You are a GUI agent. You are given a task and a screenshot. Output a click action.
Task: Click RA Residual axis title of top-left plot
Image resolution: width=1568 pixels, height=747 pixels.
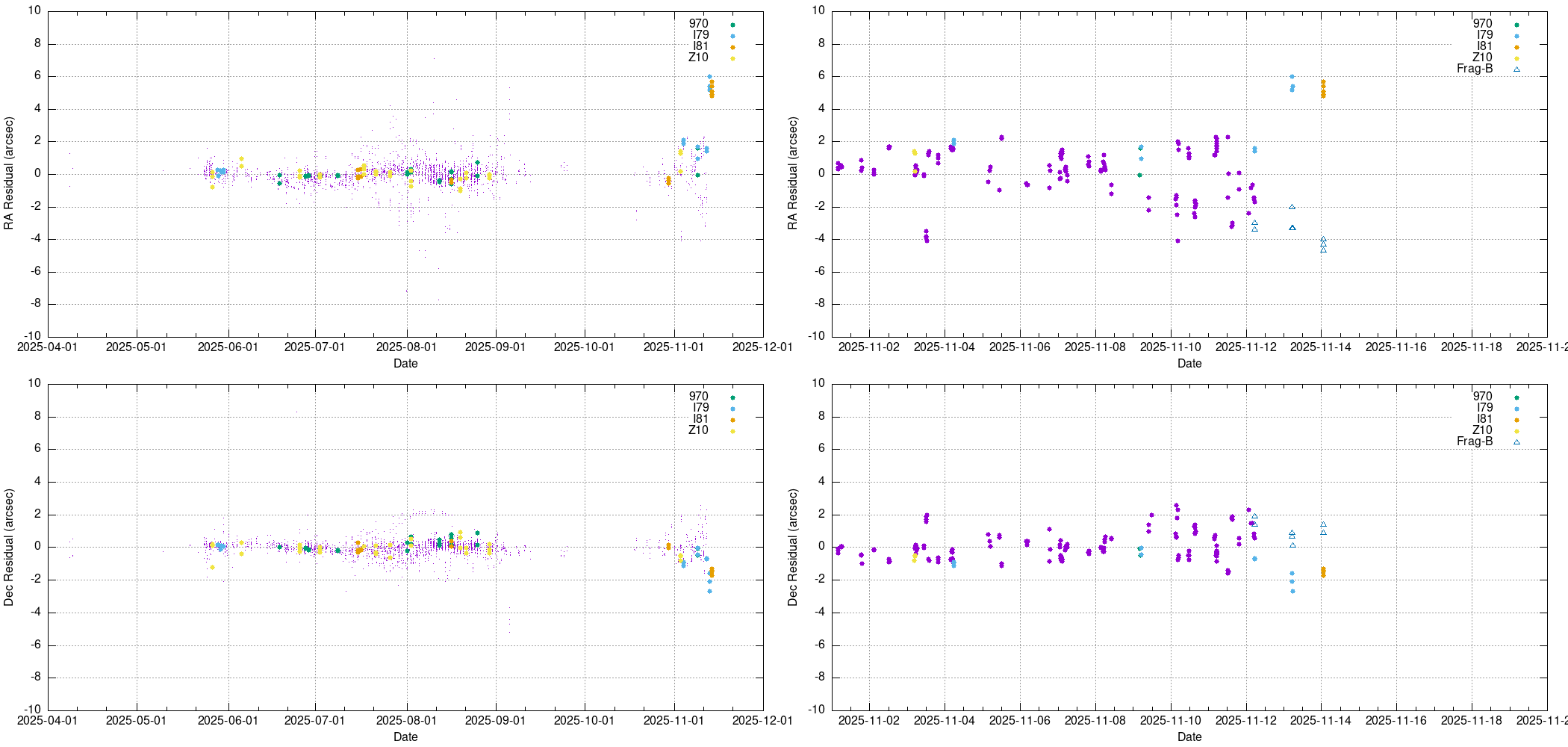click(x=9, y=173)
